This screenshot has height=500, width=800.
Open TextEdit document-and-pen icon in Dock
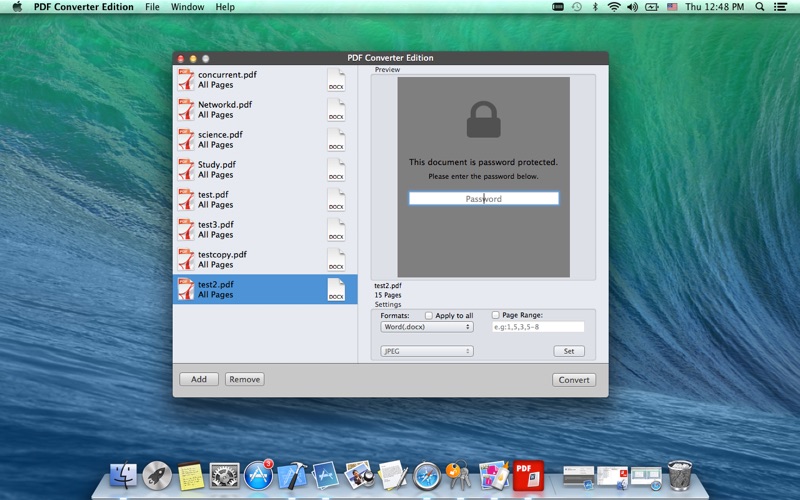pos(393,476)
